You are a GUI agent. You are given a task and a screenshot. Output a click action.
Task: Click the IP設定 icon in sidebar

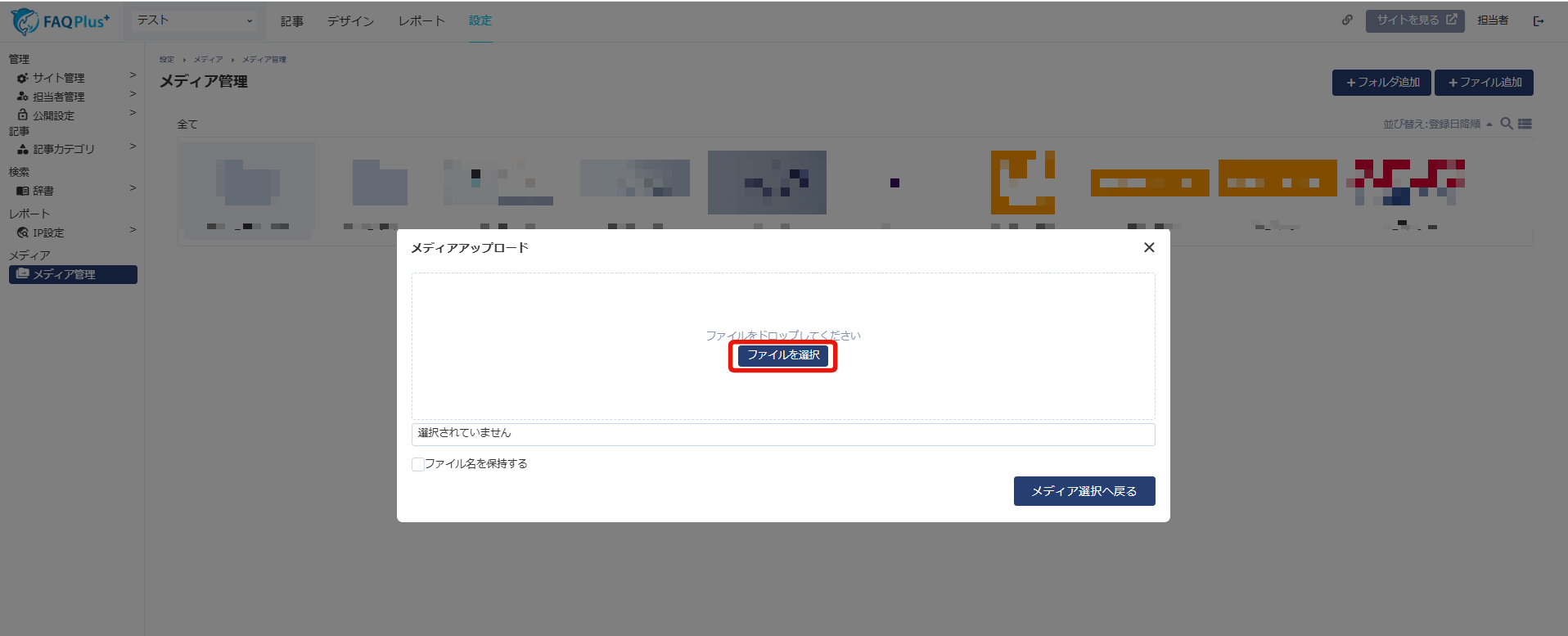(23, 232)
